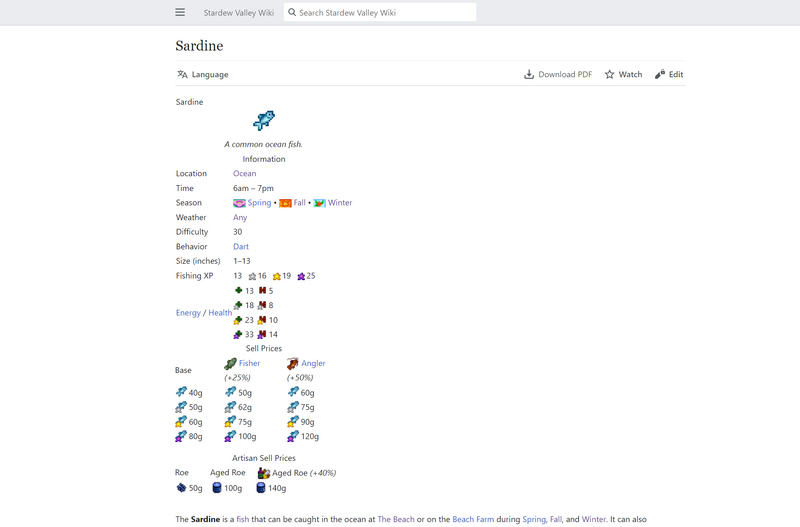The image size is (800, 527).
Task: Go to Stardew Valley Wiki home link
Action: point(238,13)
